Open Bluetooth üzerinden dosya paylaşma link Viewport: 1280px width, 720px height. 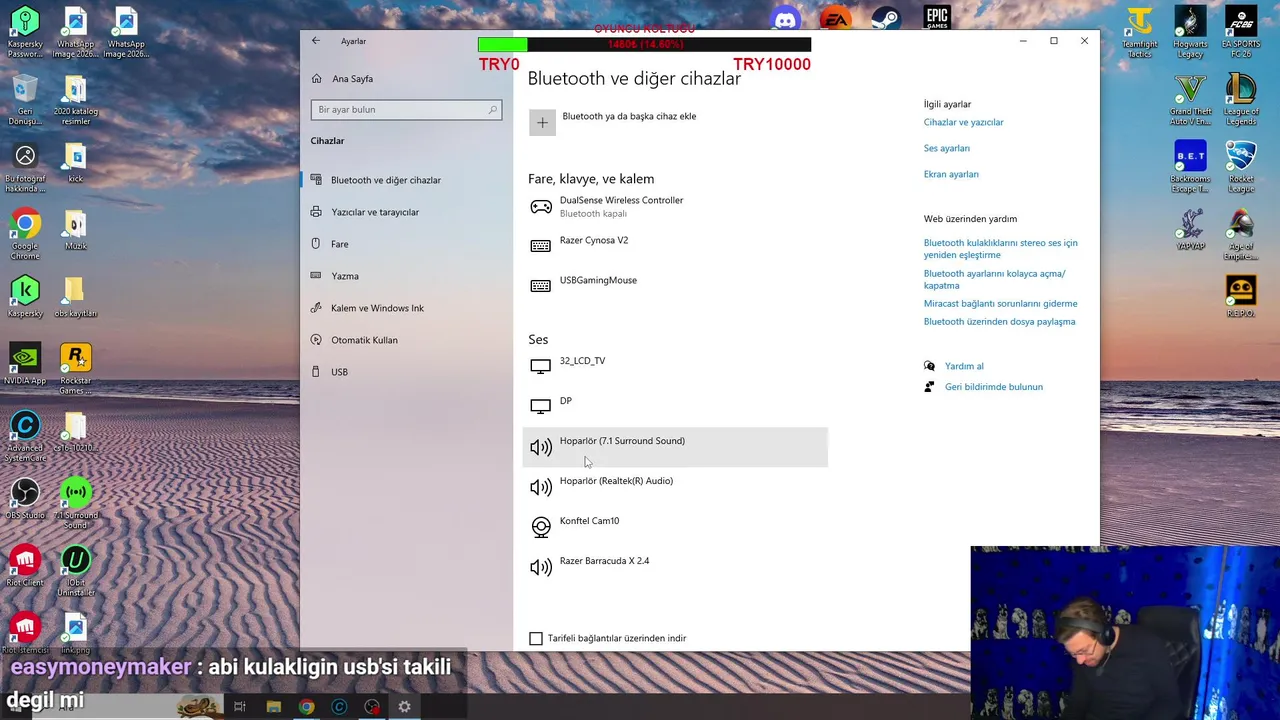tap(999, 322)
